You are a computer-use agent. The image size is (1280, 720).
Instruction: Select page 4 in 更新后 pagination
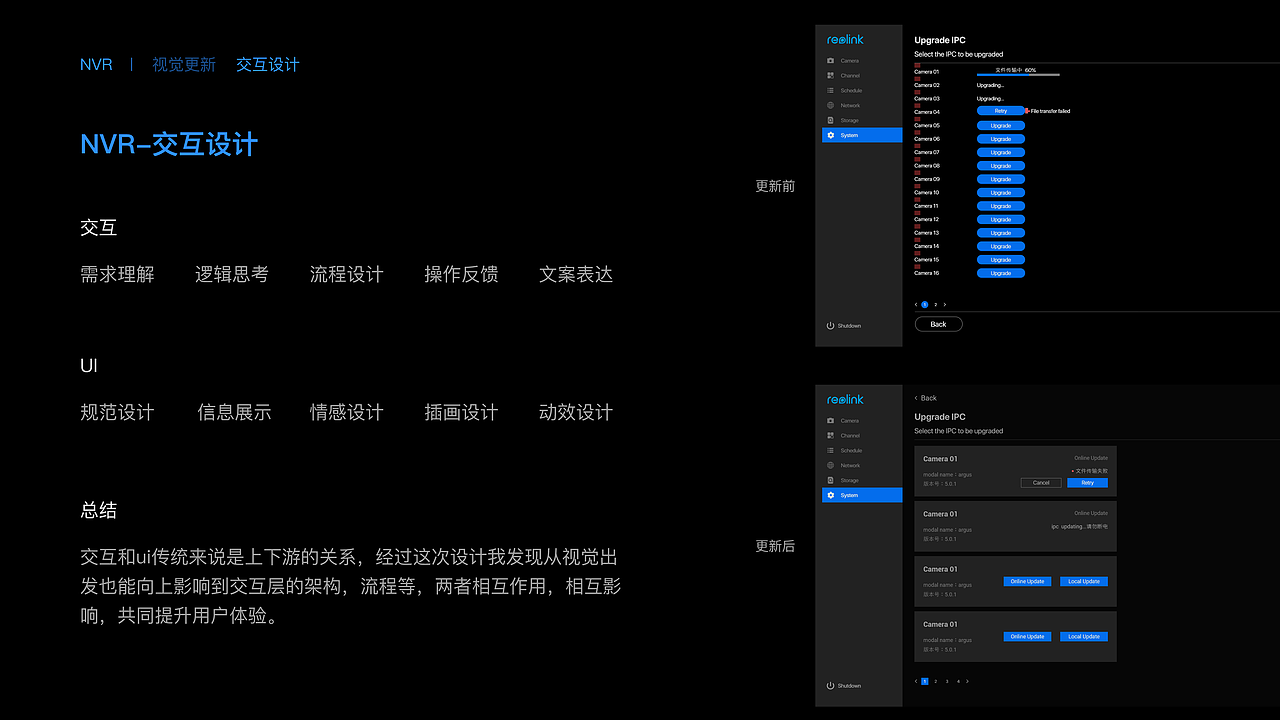958,681
